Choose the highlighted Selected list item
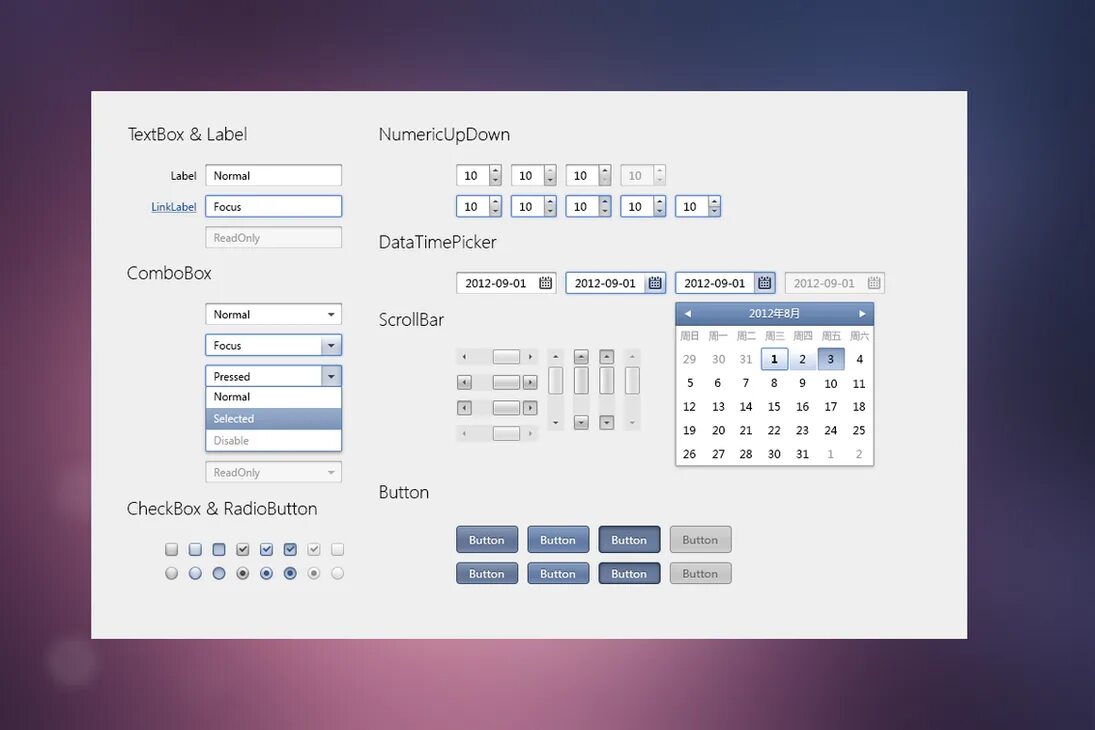Viewport: 1095px width, 730px height. [273, 418]
